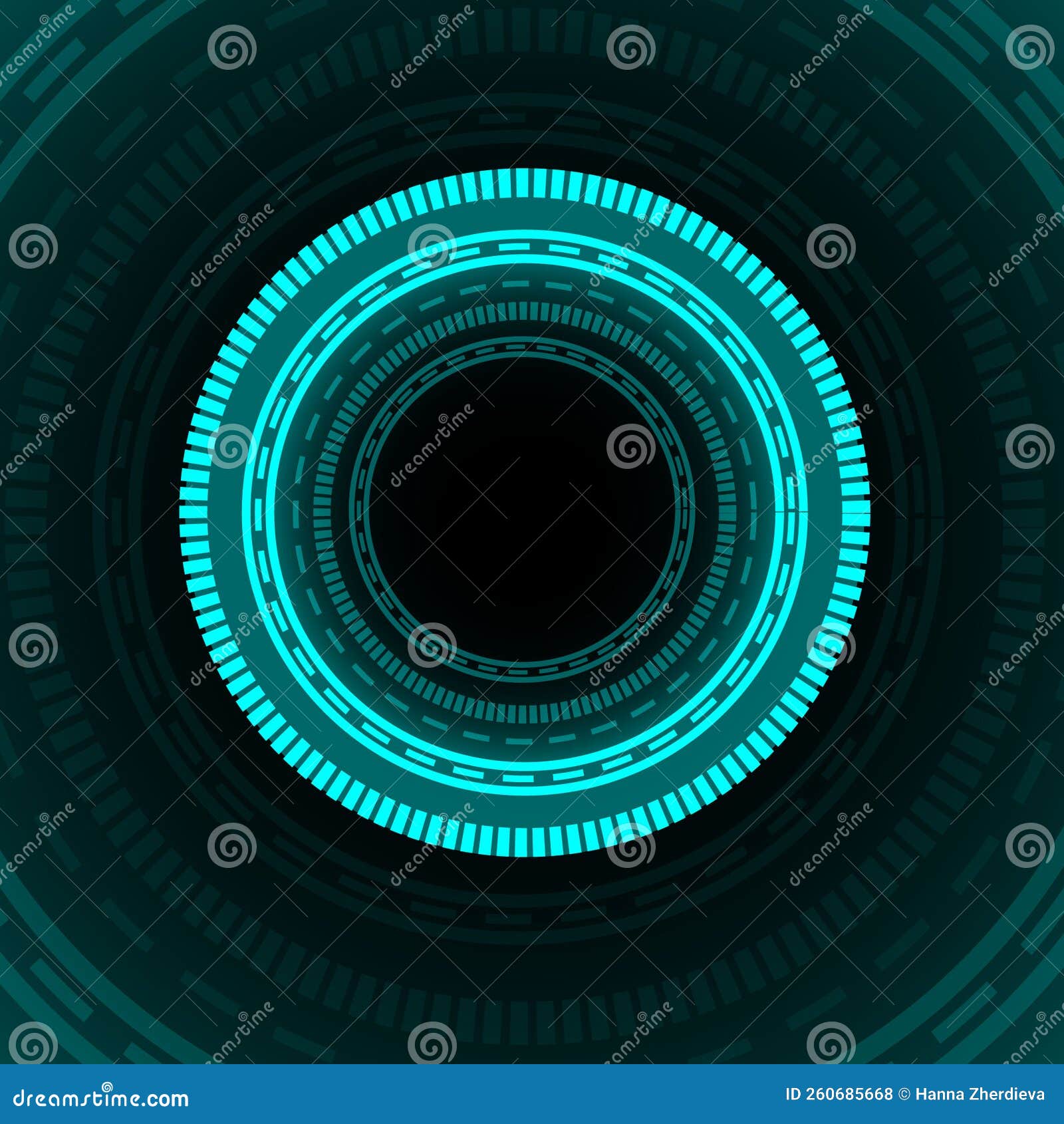Click the copyright symbol beside the author name
Viewport: 1064px width, 1124px height.
tap(904, 1096)
